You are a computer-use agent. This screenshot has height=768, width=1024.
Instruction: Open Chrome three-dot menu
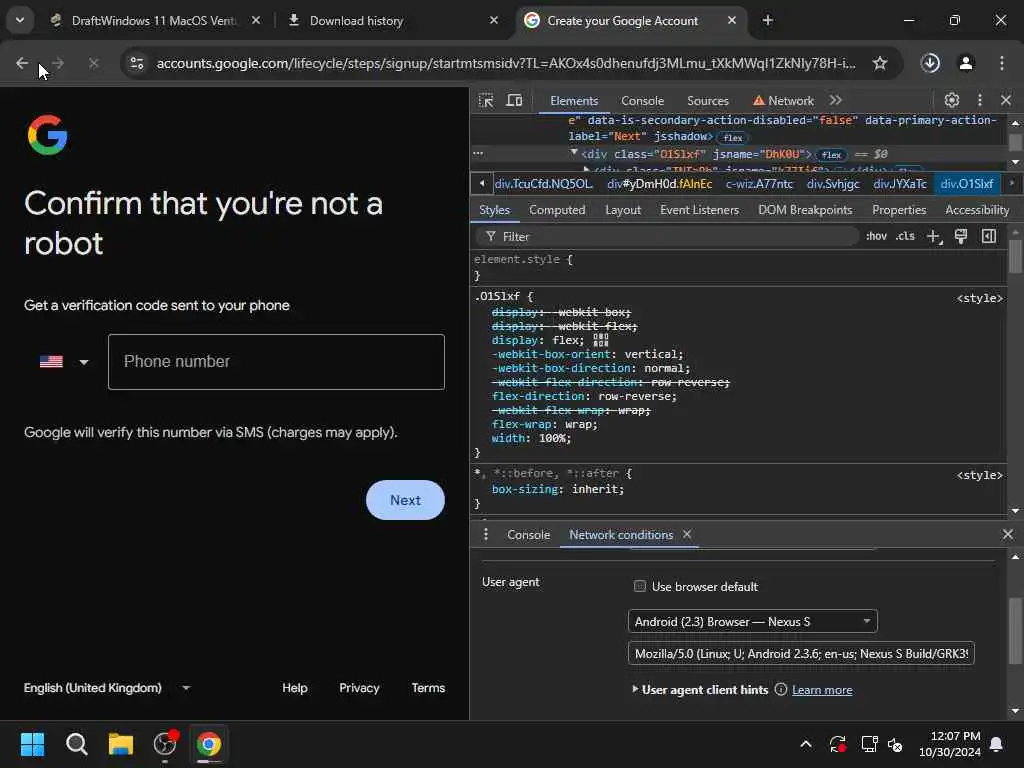tap(1002, 63)
